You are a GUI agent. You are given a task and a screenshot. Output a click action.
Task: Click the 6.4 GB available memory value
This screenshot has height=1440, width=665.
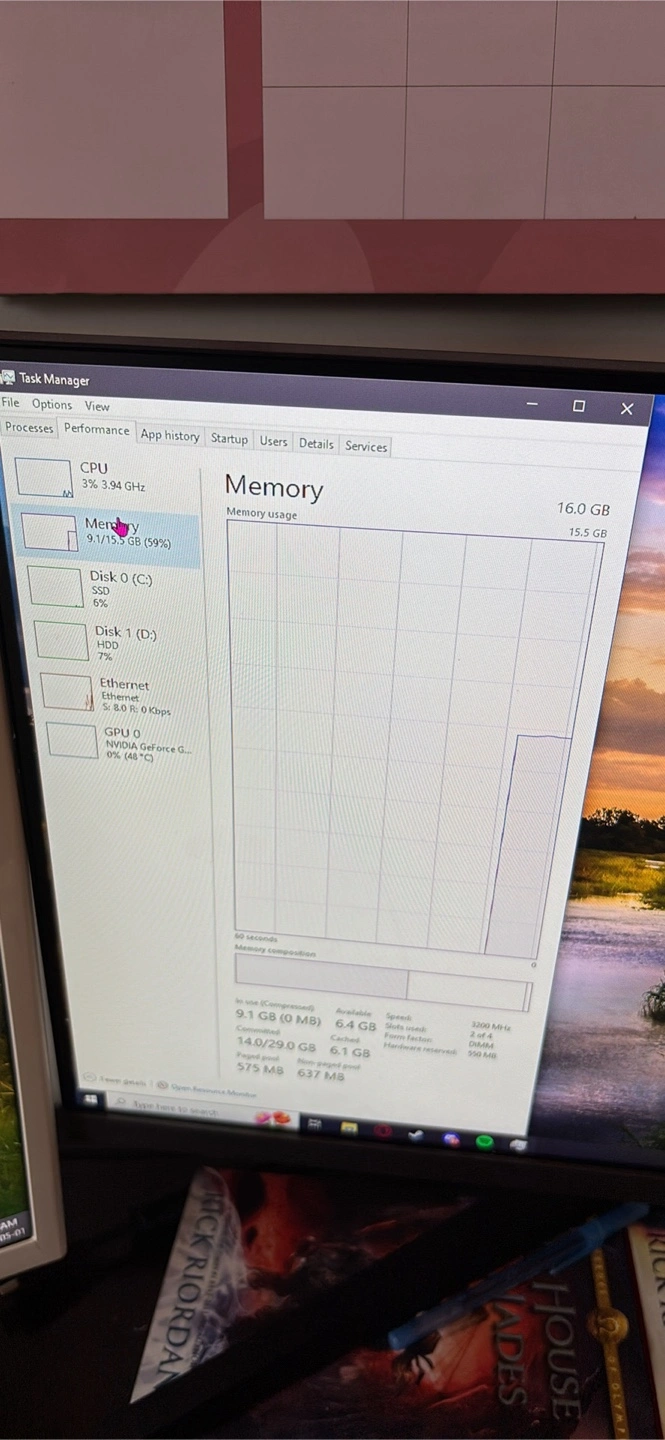(x=355, y=1025)
